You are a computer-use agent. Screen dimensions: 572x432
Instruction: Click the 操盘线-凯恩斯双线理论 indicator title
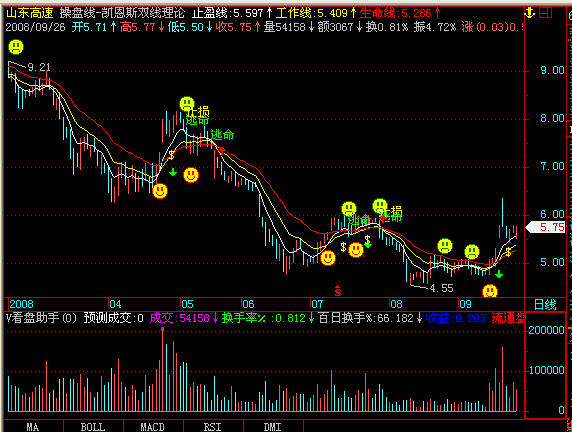point(122,14)
